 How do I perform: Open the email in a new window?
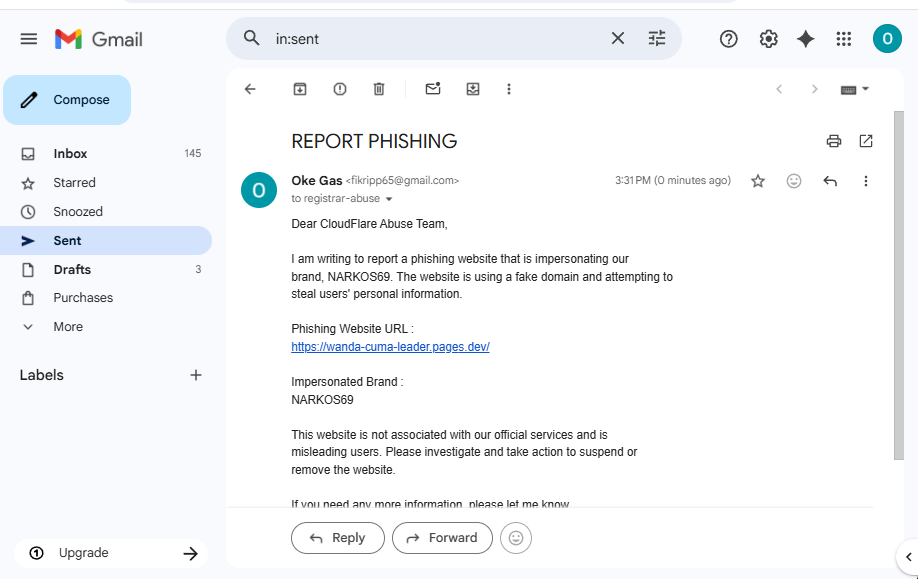click(866, 141)
